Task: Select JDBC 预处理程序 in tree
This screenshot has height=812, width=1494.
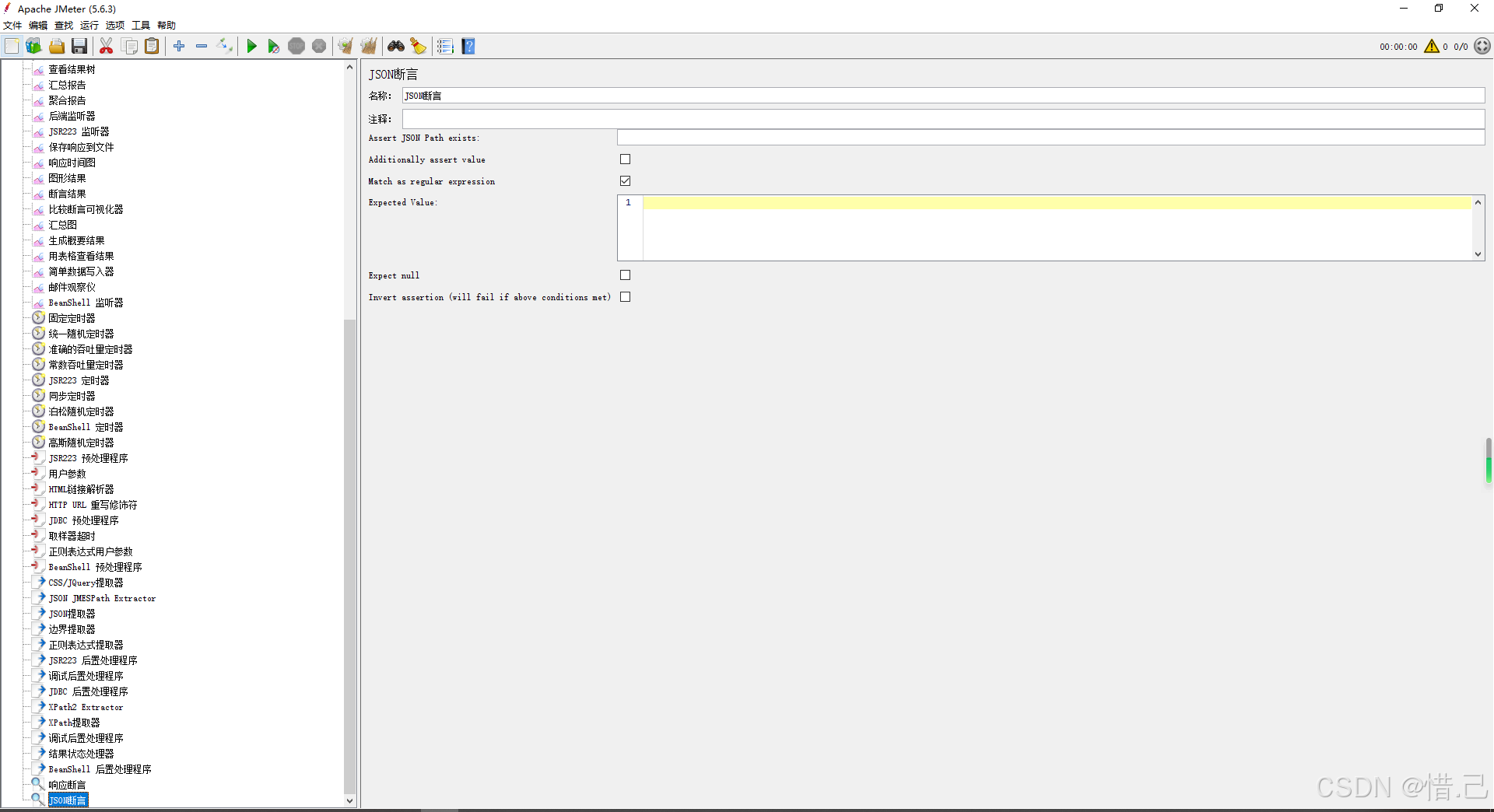Action: click(x=83, y=520)
